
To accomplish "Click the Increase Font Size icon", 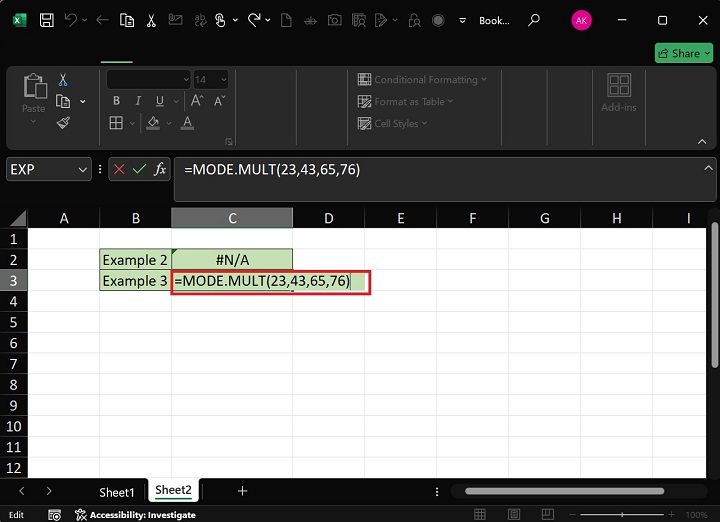I will click(197, 101).
